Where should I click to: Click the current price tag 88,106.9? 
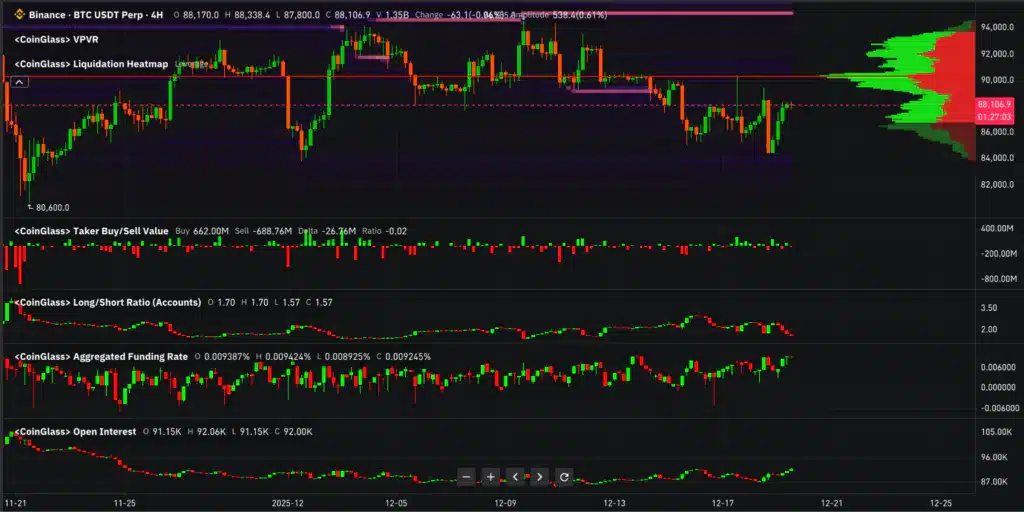coord(994,104)
